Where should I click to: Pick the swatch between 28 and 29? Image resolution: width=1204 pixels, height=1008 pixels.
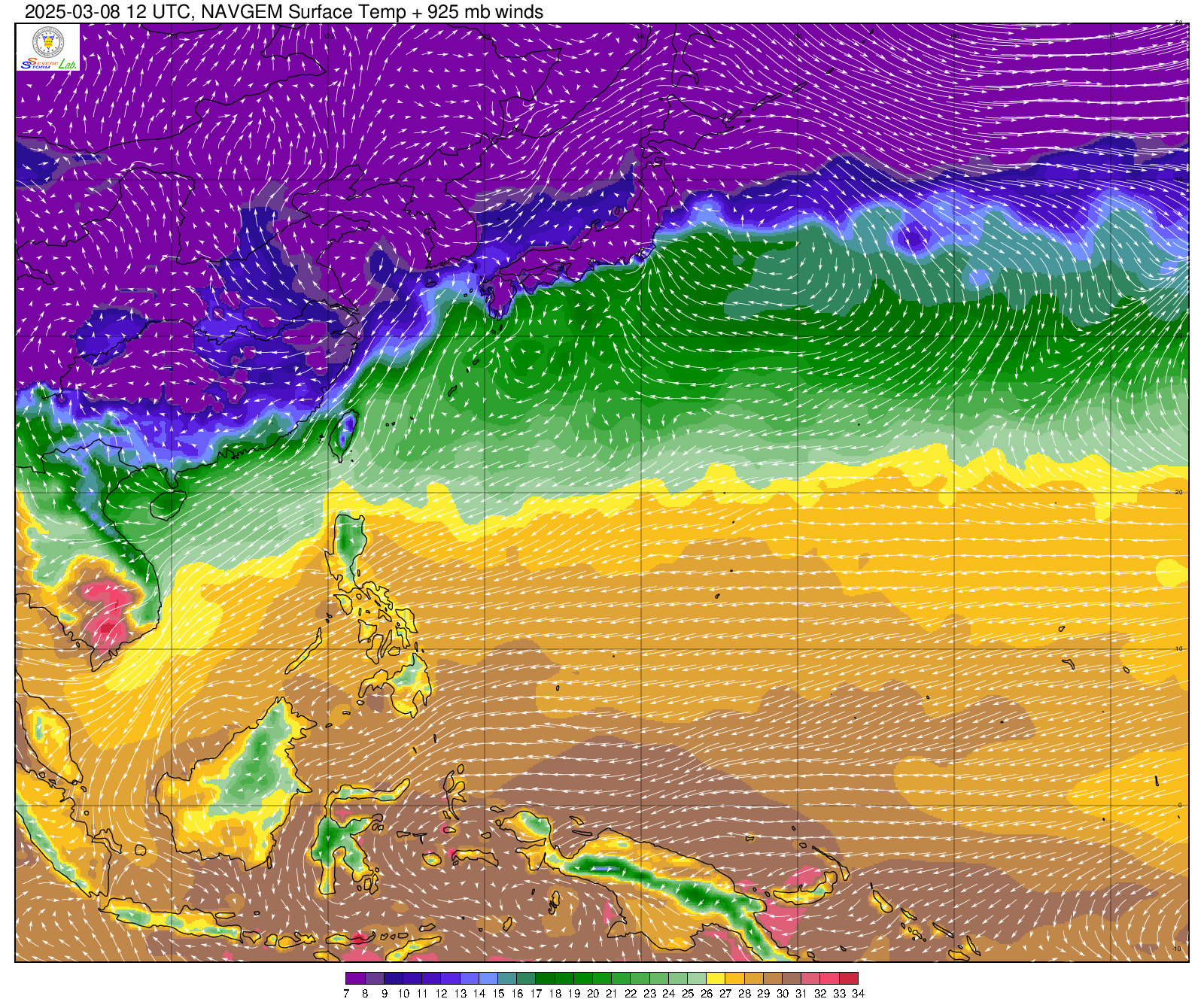[x=754, y=979]
